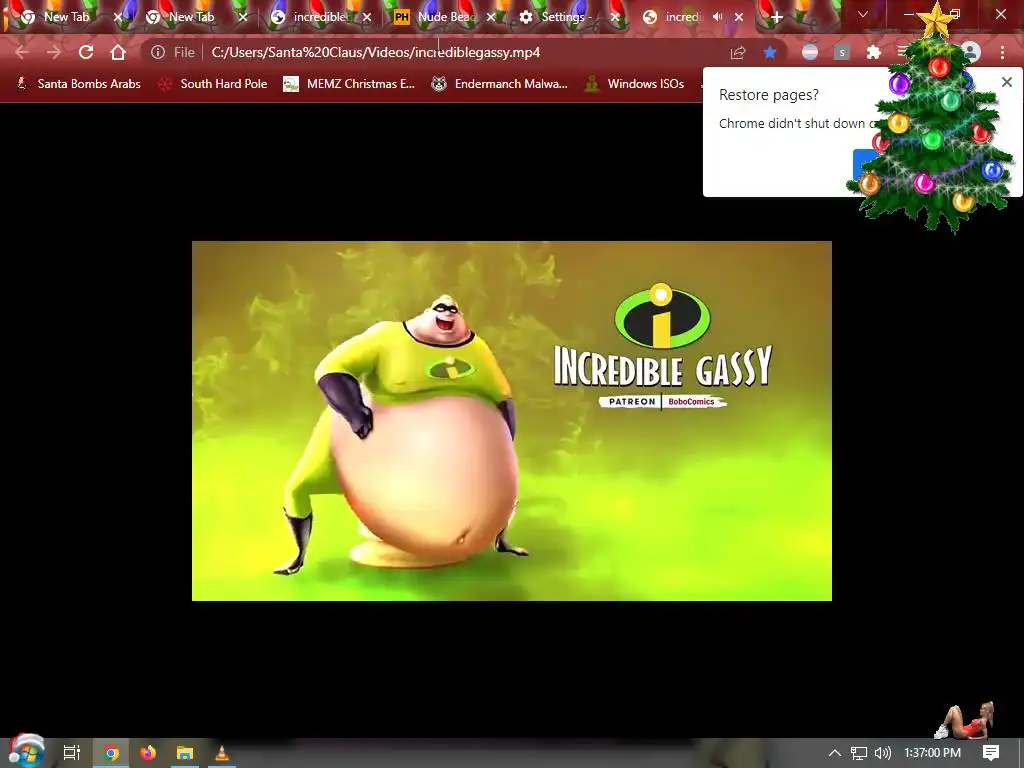Click the striped round extension icon
The width and height of the screenshot is (1024, 768).
pyautogui.click(x=810, y=52)
